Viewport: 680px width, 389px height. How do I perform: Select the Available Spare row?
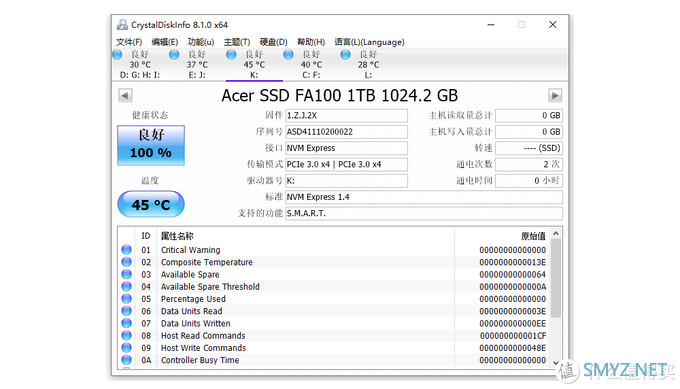[334, 275]
